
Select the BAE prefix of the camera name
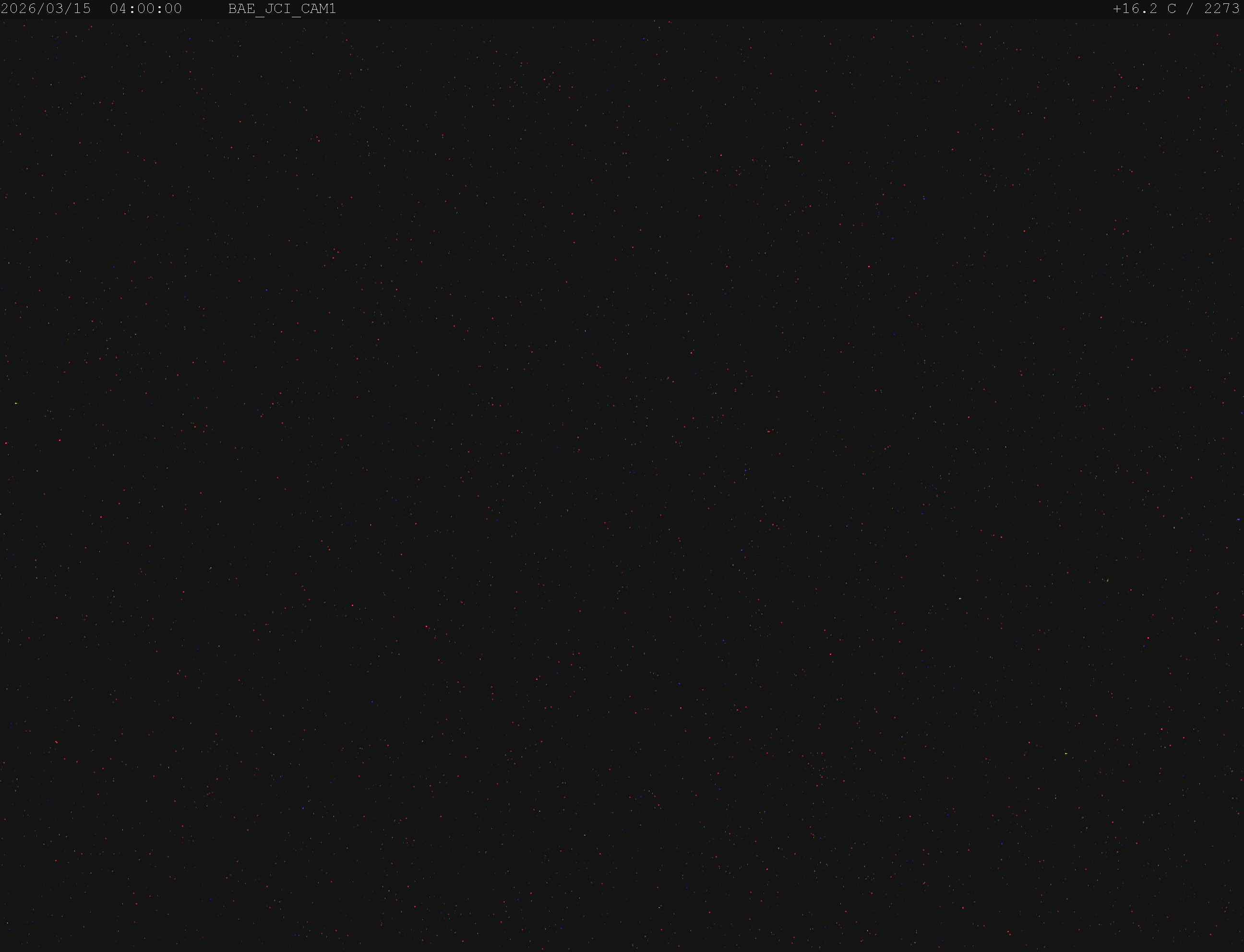click(x=241, y=9)
